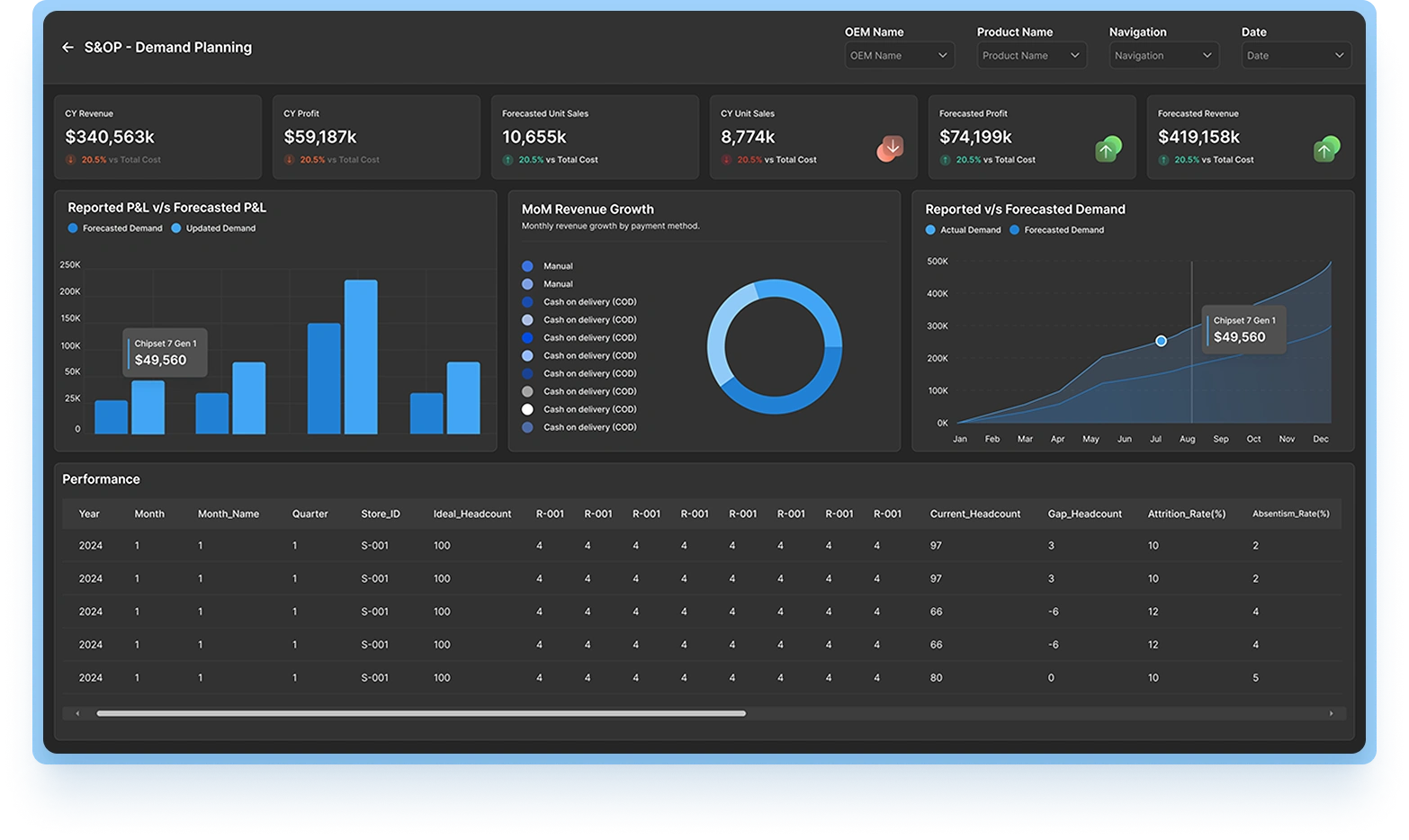Click the white legend dot in MoM Revenue Growth list
This screenshot has height=840, width=1409.
527,409
